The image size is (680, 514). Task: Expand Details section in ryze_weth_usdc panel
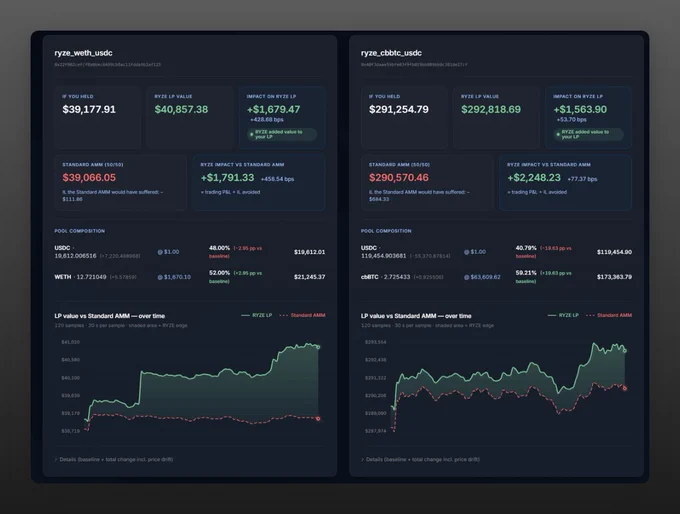[x=114, y=459]
